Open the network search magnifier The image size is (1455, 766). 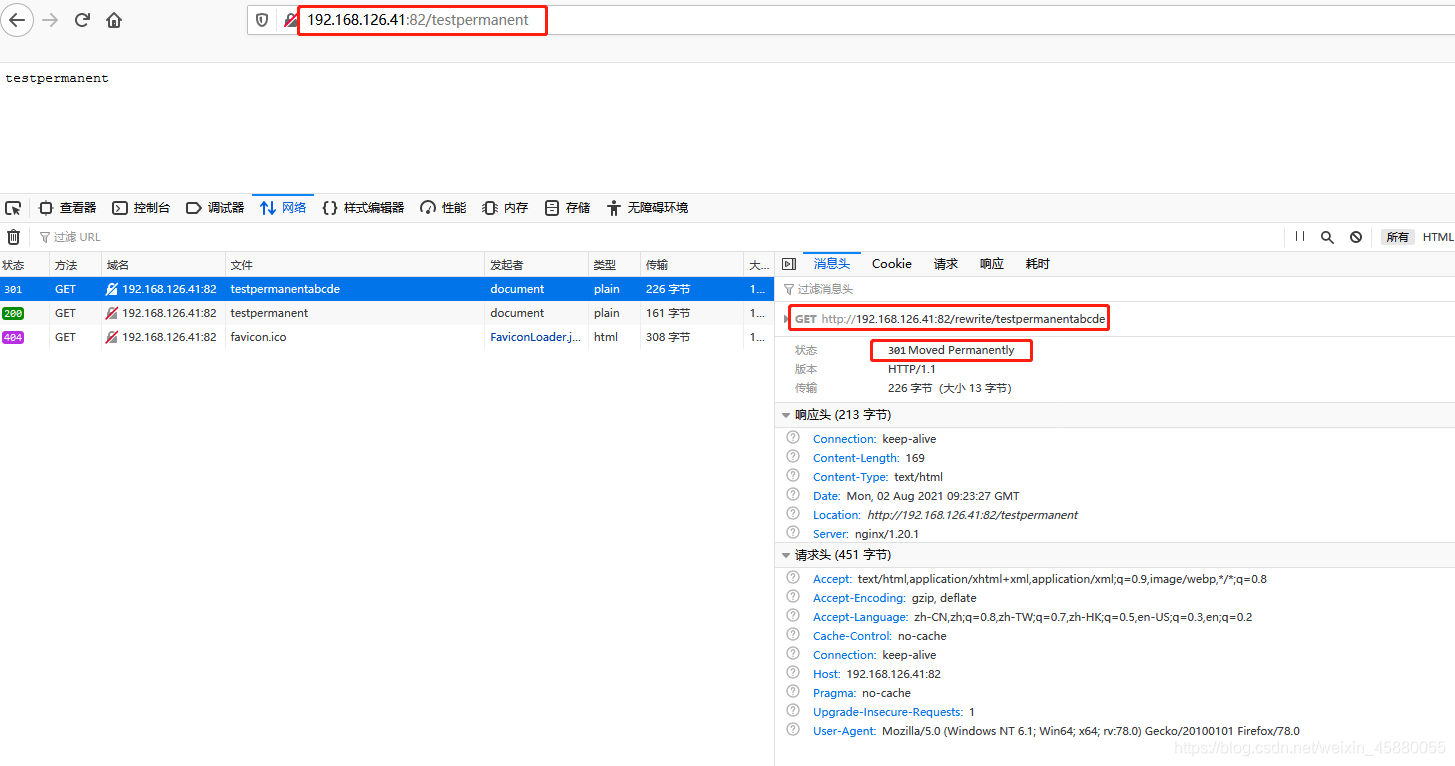pos(1327,237)
